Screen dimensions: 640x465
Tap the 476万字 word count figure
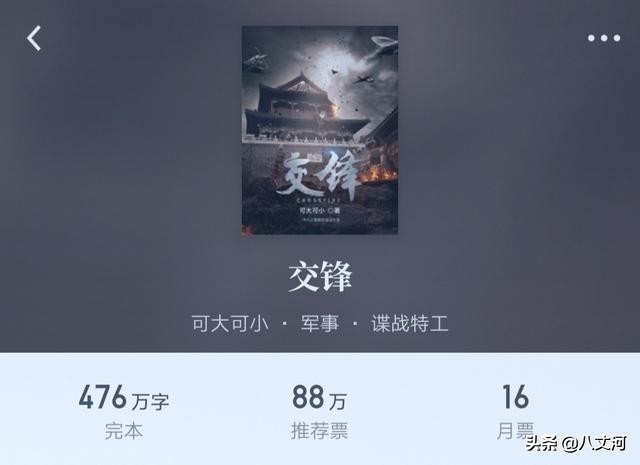(124, 397)
